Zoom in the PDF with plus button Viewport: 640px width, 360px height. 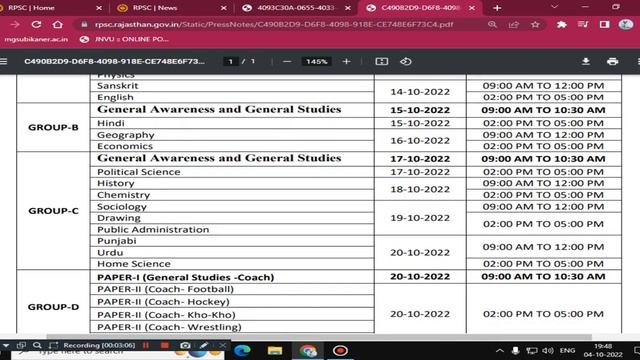point(346,61)
